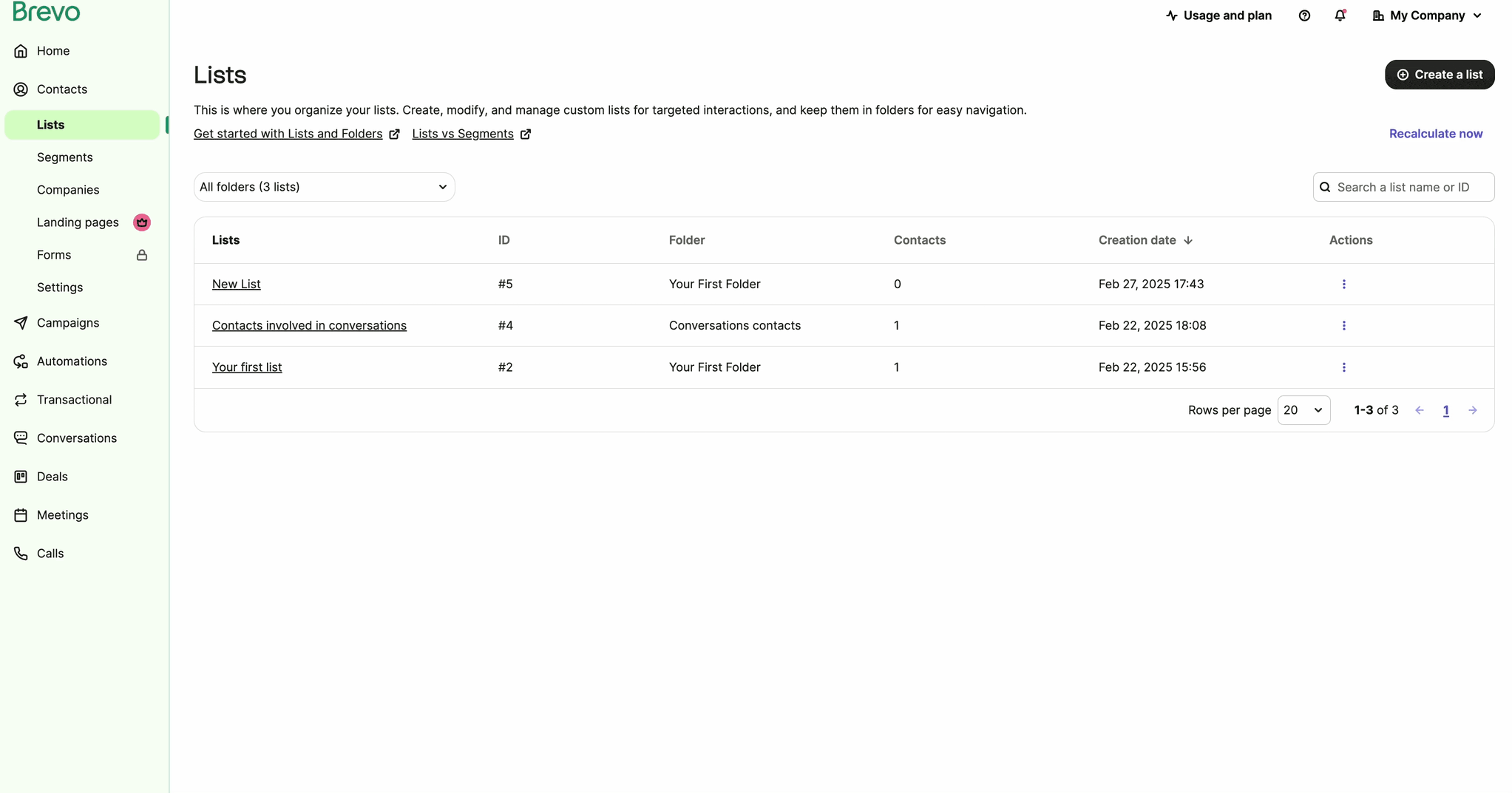This screenshot has width=1512, height=793.
Task: Click the previous page arrow
Action: [1419, 410]
